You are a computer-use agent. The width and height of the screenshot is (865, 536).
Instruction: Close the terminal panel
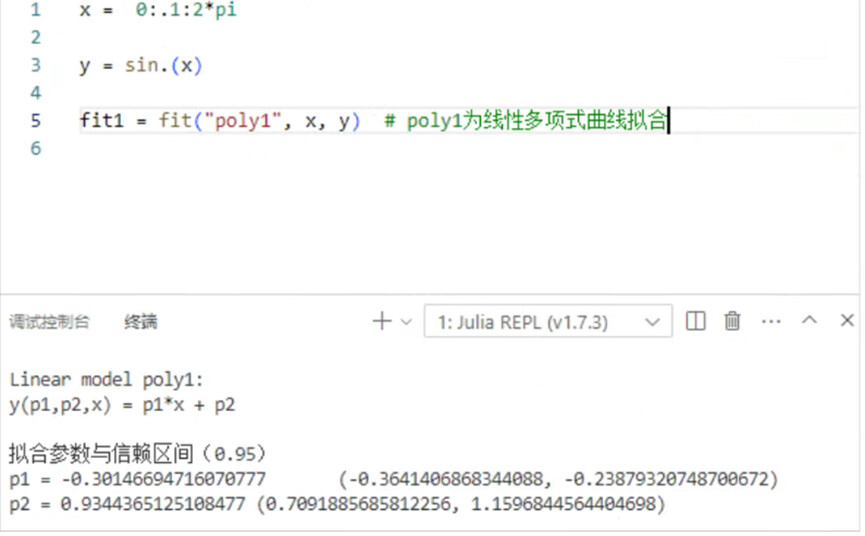(847, 320)
